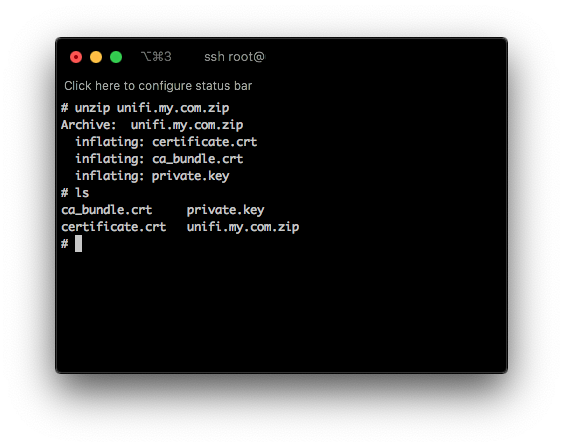Click the ⌥⌘3 window shortcut indicator
Screen dimensions: 563x447
tap(156, 57)
